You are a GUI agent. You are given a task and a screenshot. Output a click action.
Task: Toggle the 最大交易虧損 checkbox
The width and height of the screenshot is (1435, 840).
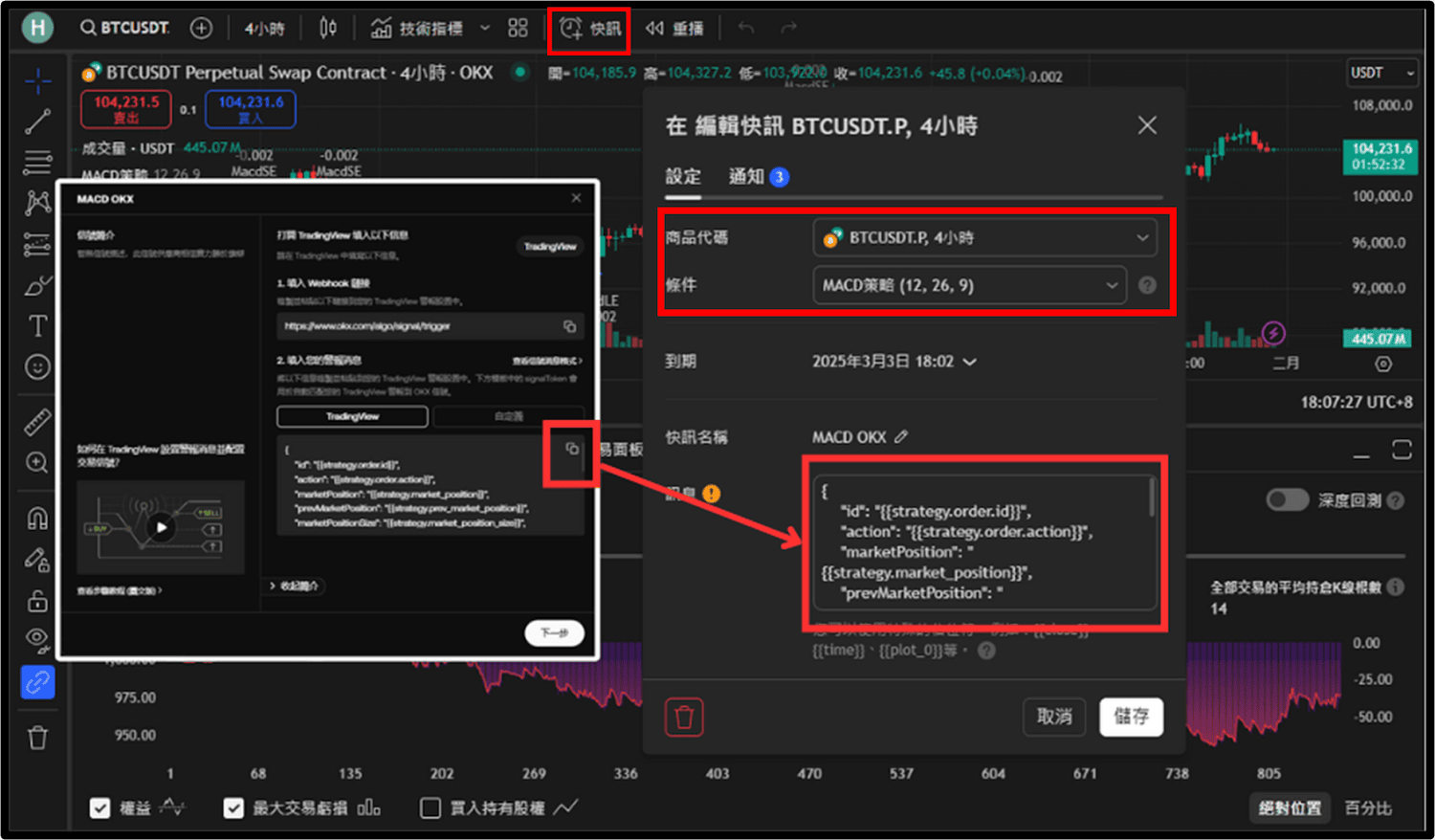tap(233, 808)
